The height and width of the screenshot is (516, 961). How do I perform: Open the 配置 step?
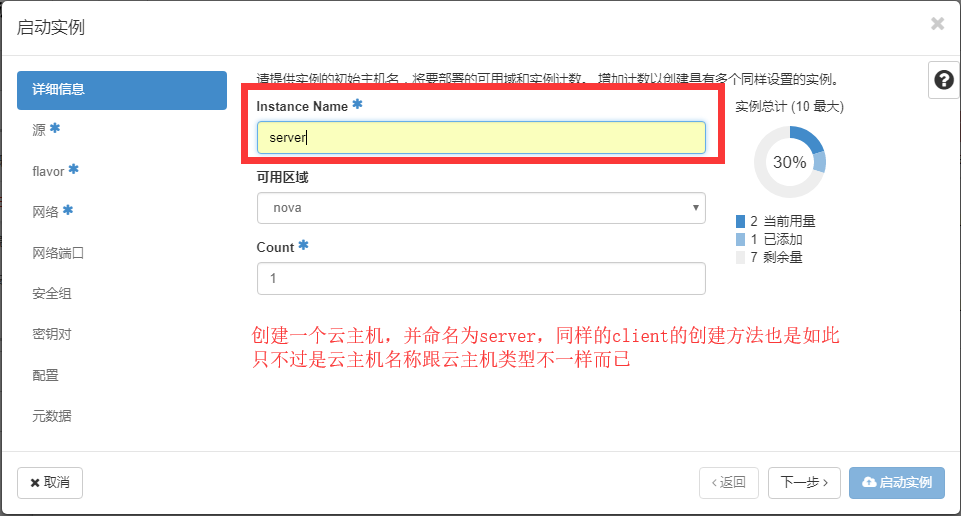46,376
